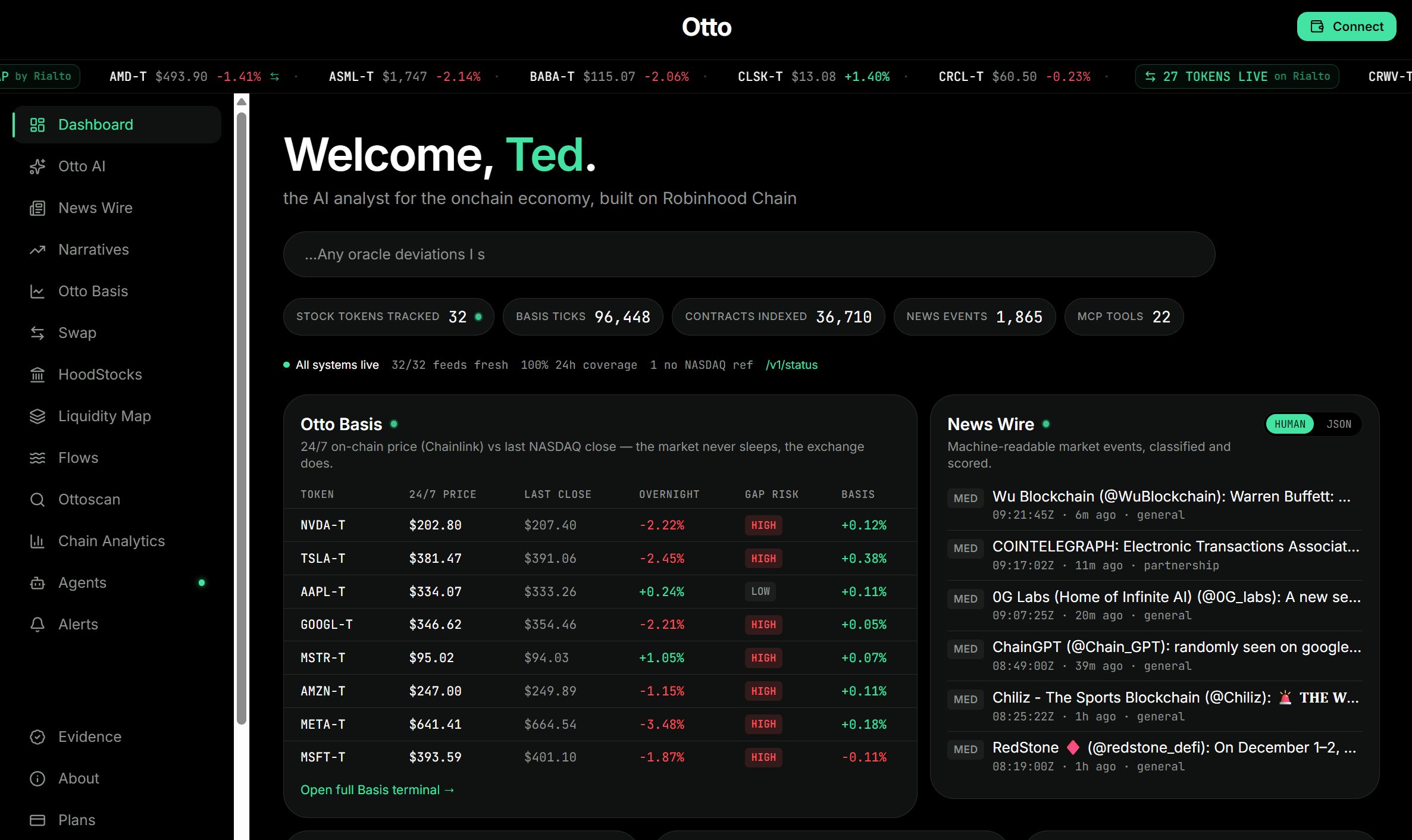Viewport: 1412px width, 840px height.
Task: Click the MSTR-T last close $94.03
Action: (546, 658)
